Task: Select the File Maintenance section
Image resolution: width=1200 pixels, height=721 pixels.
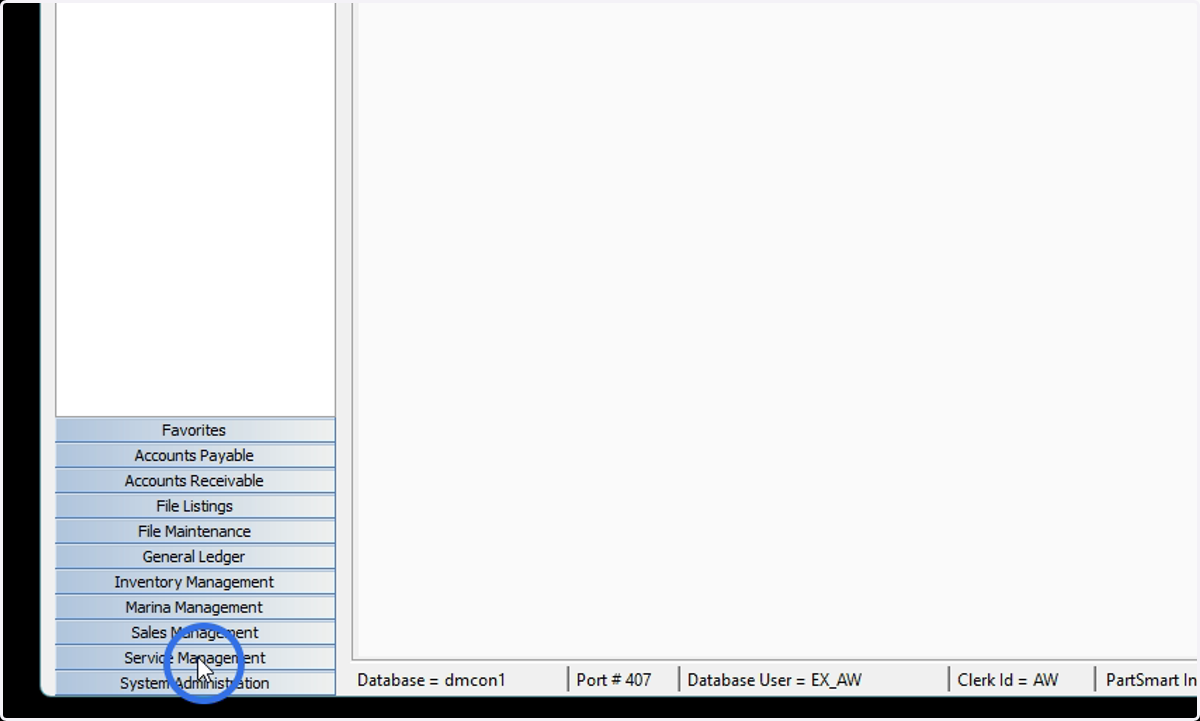Action: (x=195, y=531)
